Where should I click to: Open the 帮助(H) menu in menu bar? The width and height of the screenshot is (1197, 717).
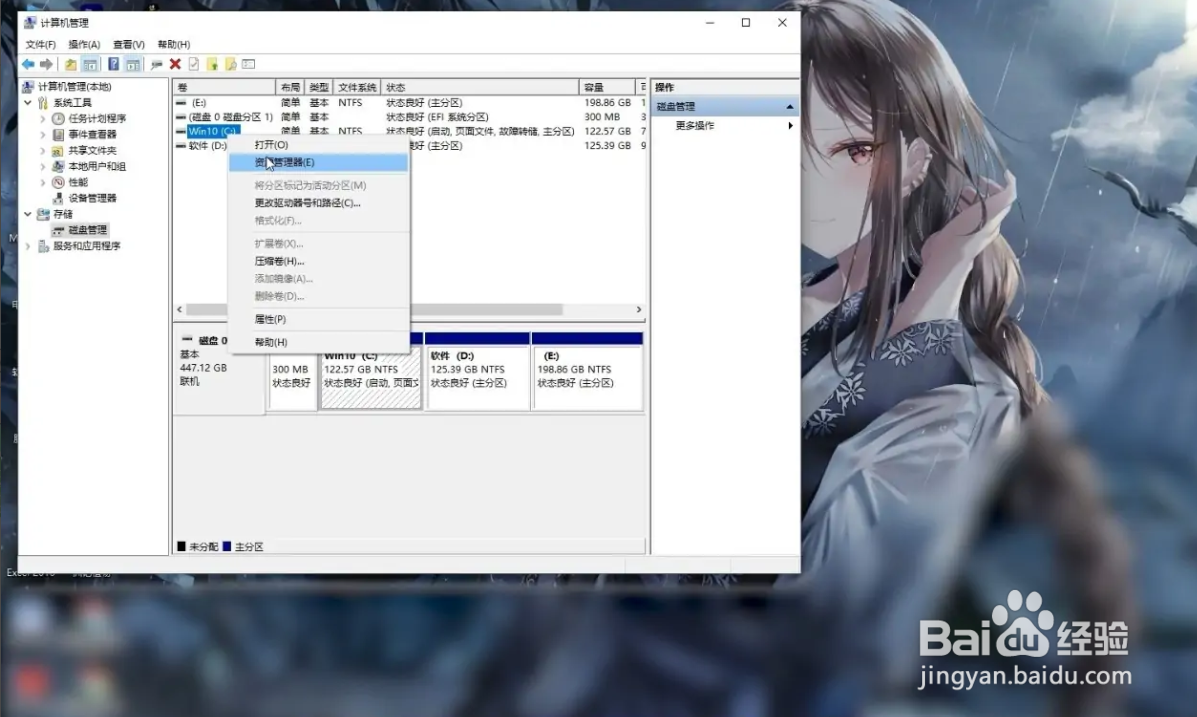pos(173,44)
